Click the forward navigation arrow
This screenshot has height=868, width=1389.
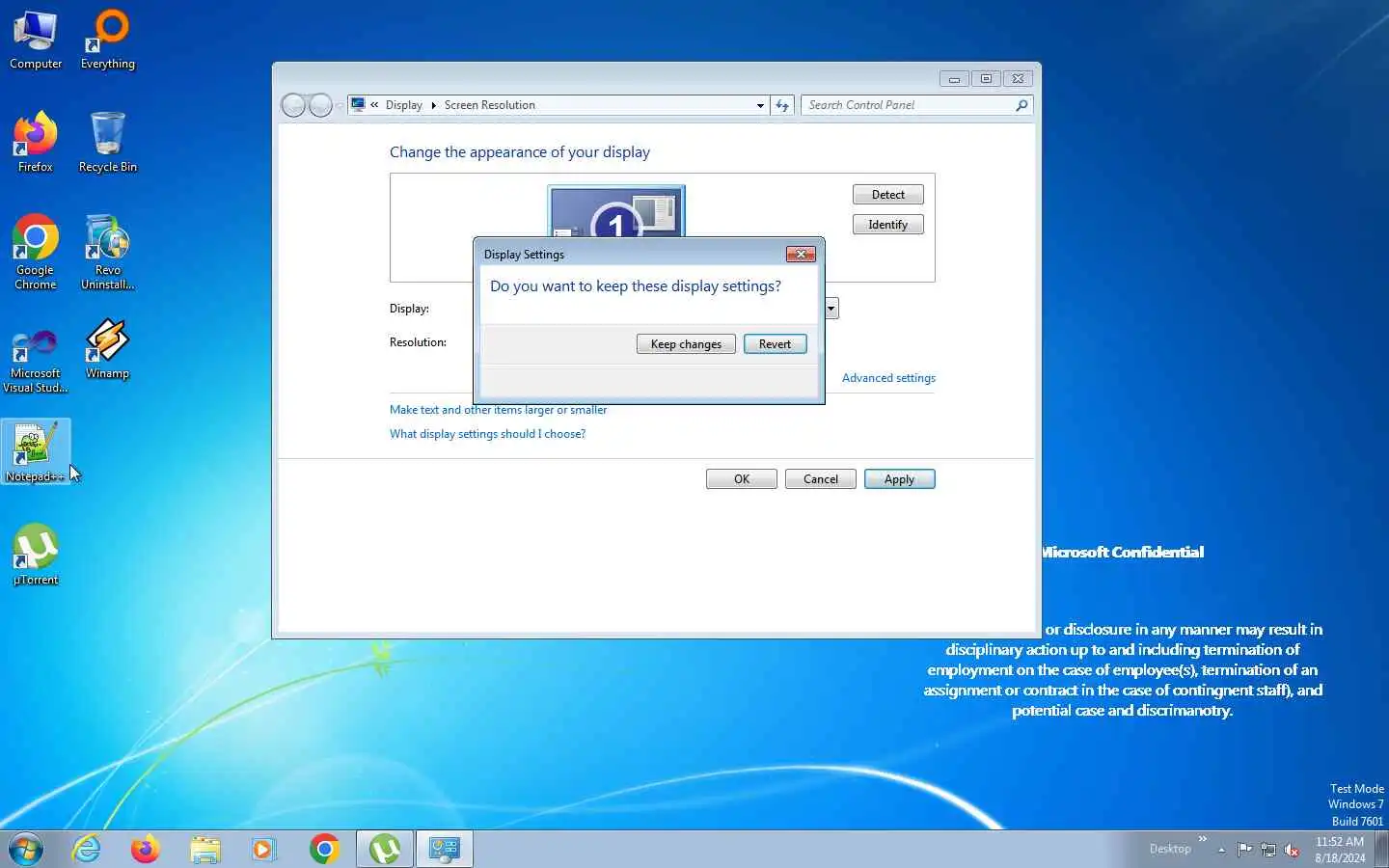320,105
